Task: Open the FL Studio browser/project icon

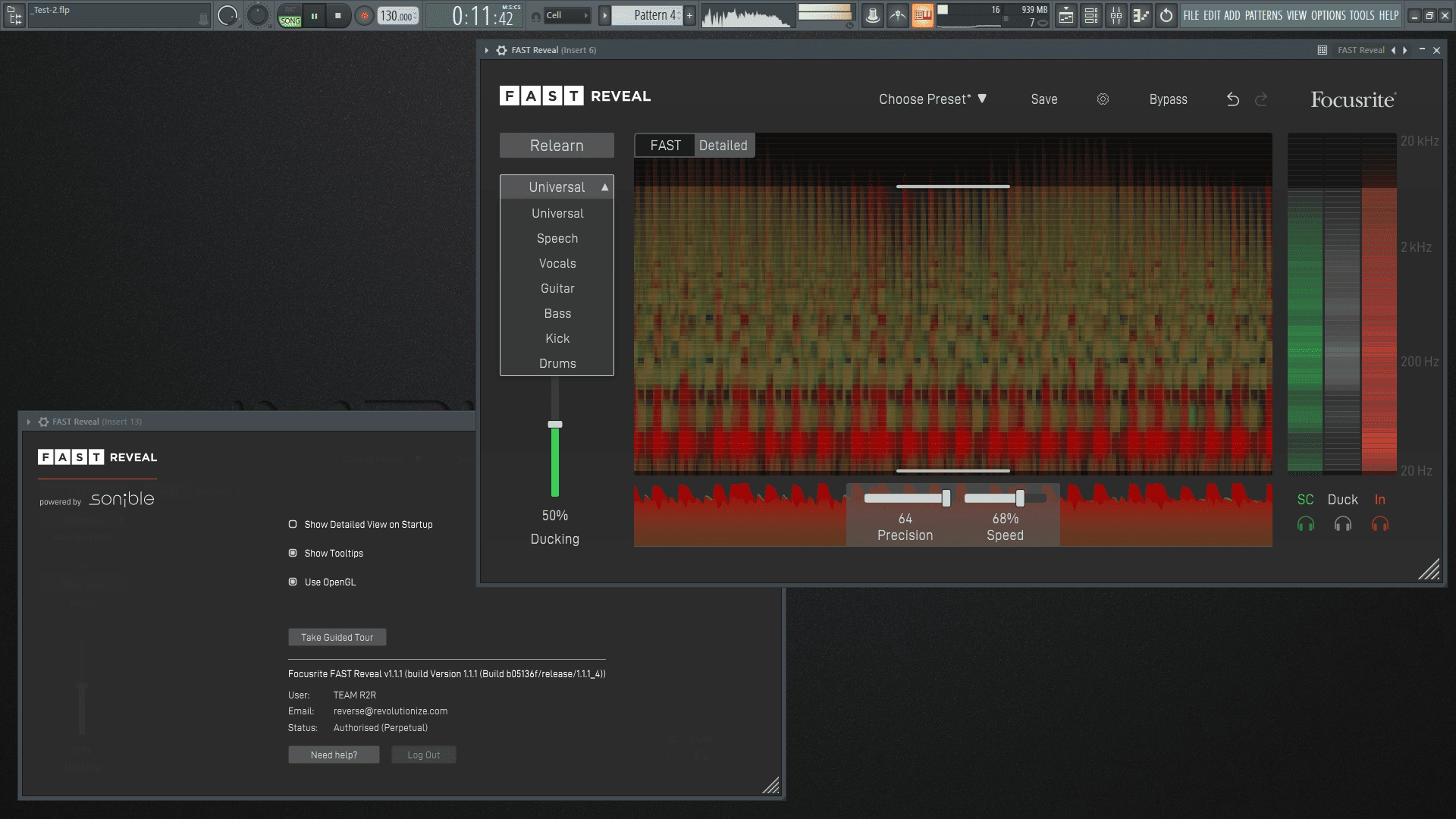Action: click(14, 15)
